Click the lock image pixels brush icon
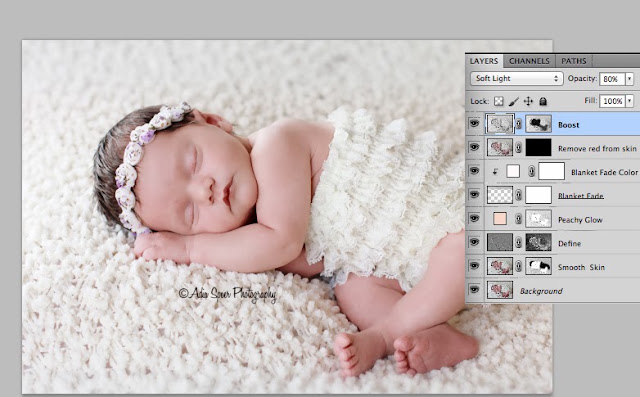 pos(513,101)
